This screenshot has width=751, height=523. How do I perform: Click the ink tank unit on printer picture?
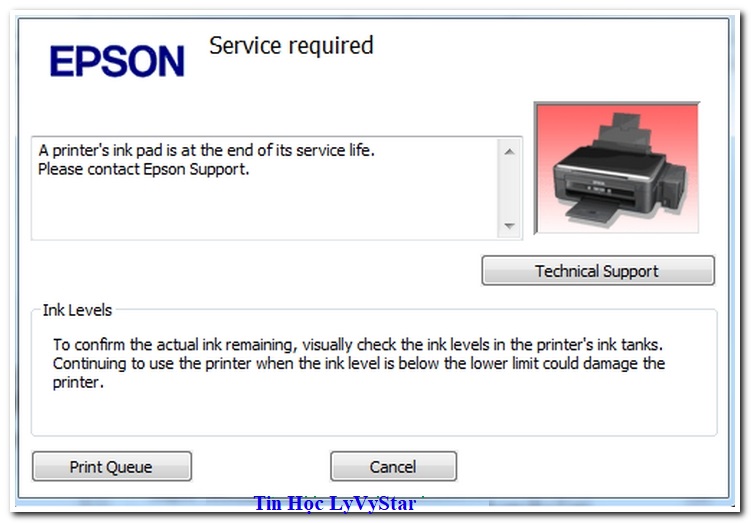[674, 185]
